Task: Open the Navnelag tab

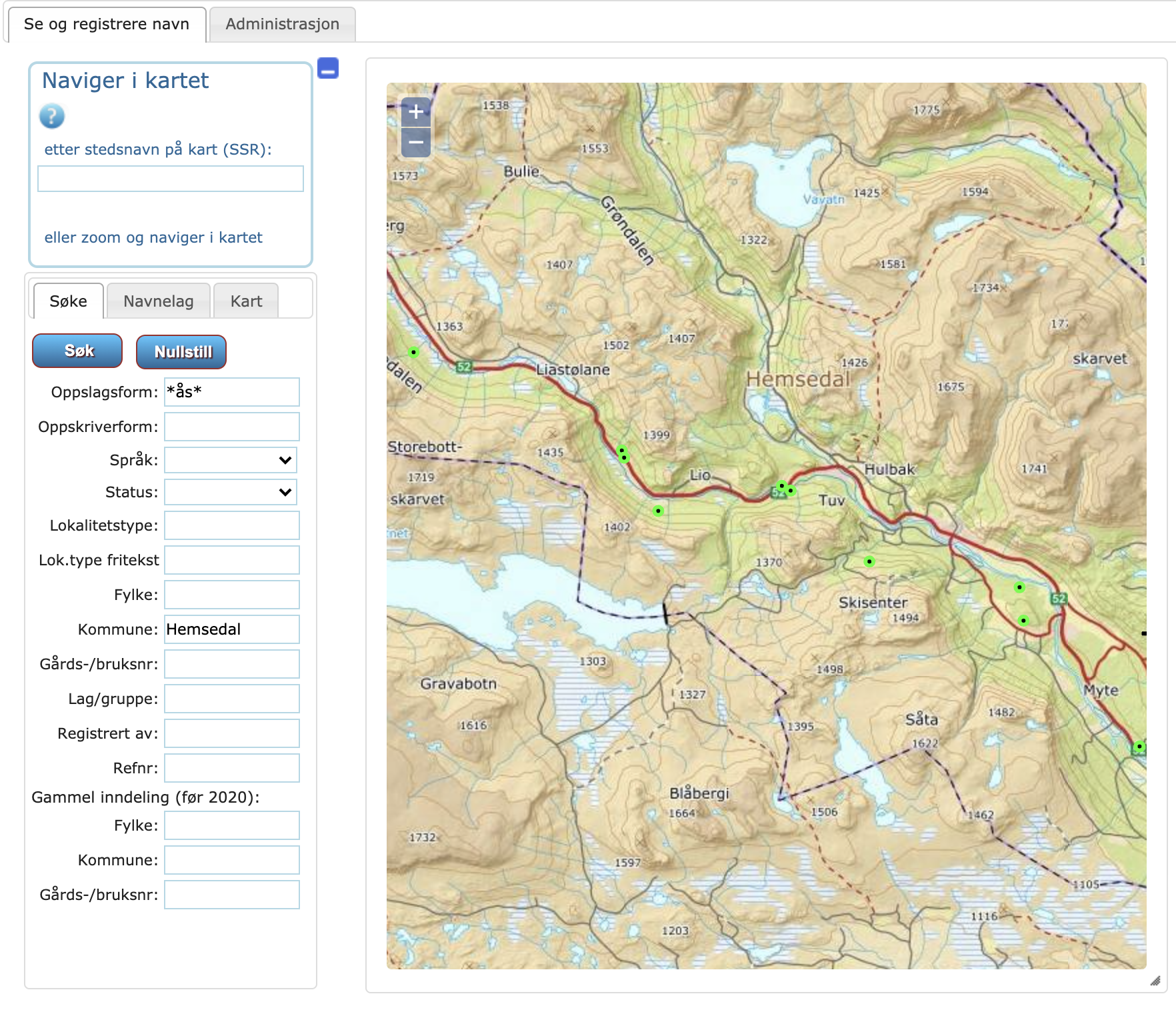Action: [x=159, y=301]
